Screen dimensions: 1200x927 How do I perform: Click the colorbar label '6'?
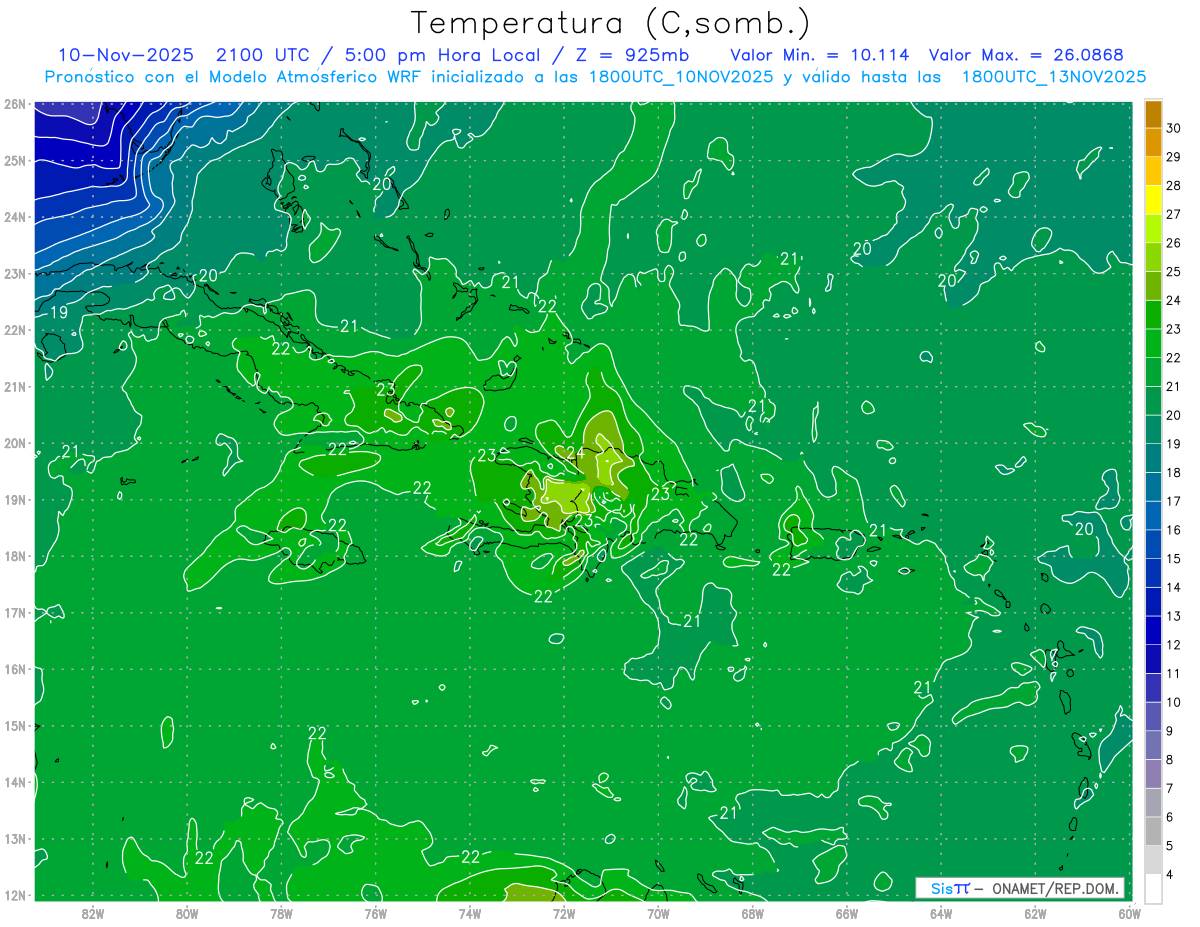1171,818
